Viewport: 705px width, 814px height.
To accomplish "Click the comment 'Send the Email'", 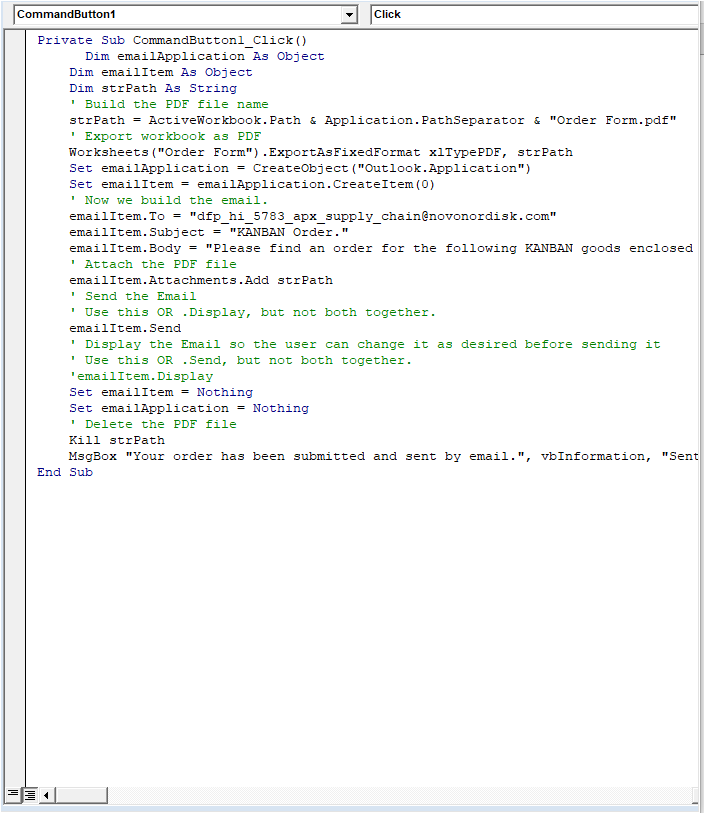I will click(132, 296).
